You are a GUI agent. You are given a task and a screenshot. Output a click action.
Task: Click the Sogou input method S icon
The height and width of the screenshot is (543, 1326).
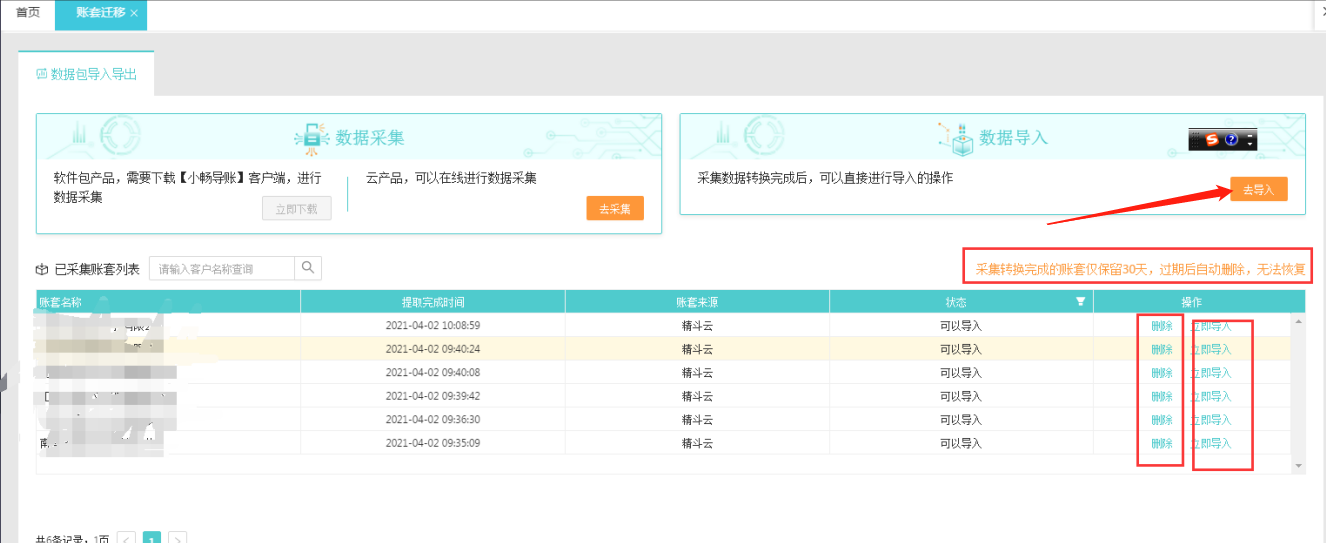coord(1211,140)
